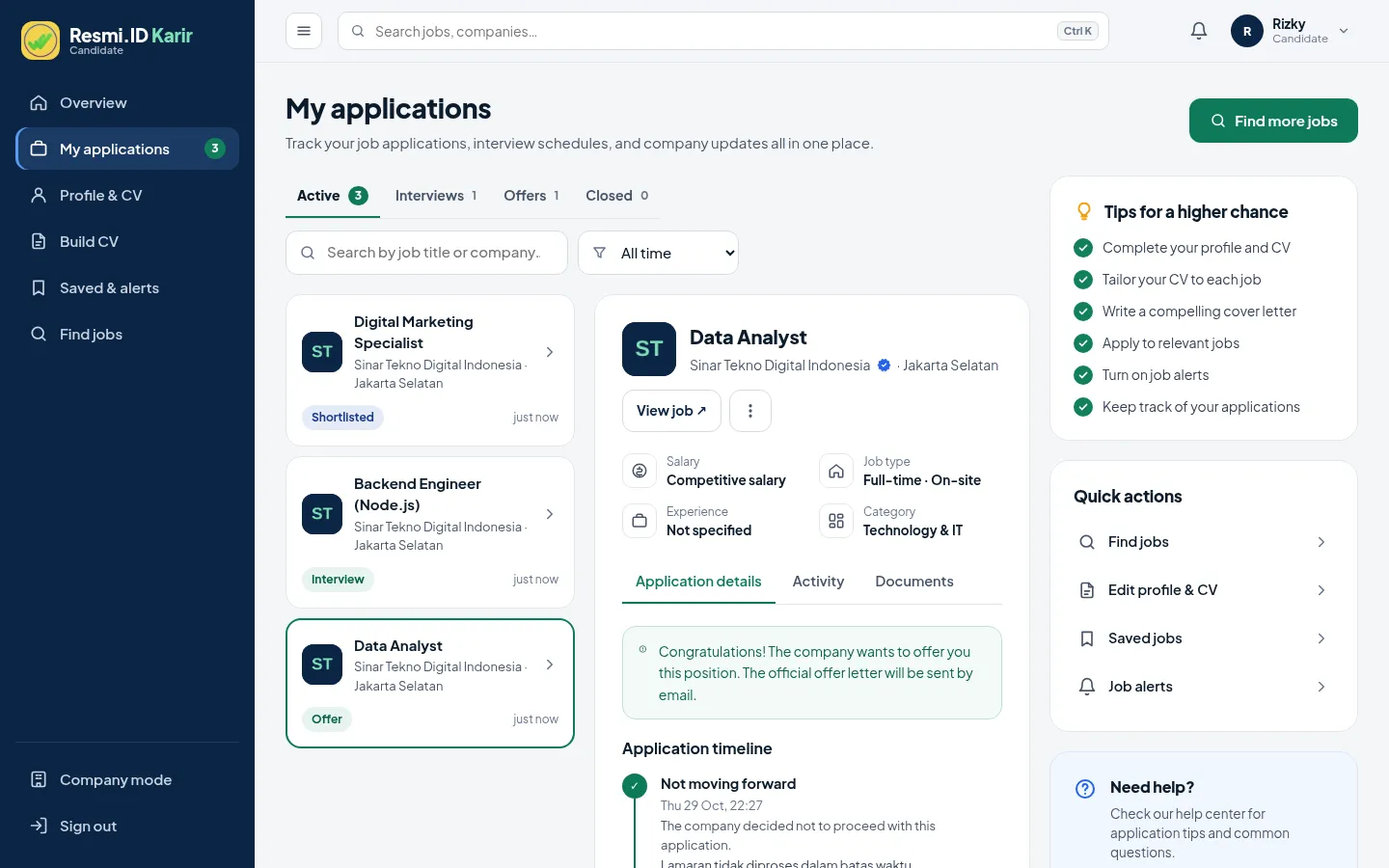Screen dimensions: 1389x868
Task: Click the Experience briefcase icon
Action: click(639, 521)
